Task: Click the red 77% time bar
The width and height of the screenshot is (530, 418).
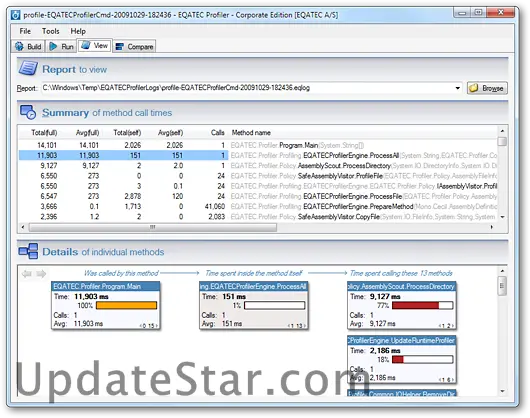Action: [423, 305]
